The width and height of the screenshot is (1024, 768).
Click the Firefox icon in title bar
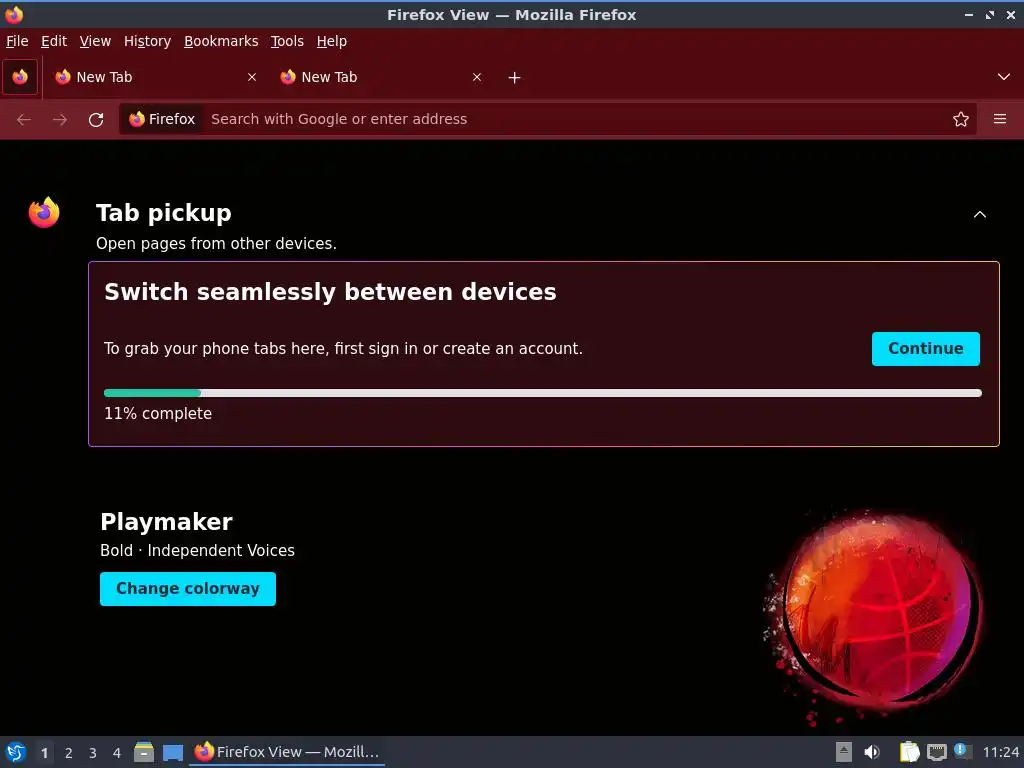(14, 14)
